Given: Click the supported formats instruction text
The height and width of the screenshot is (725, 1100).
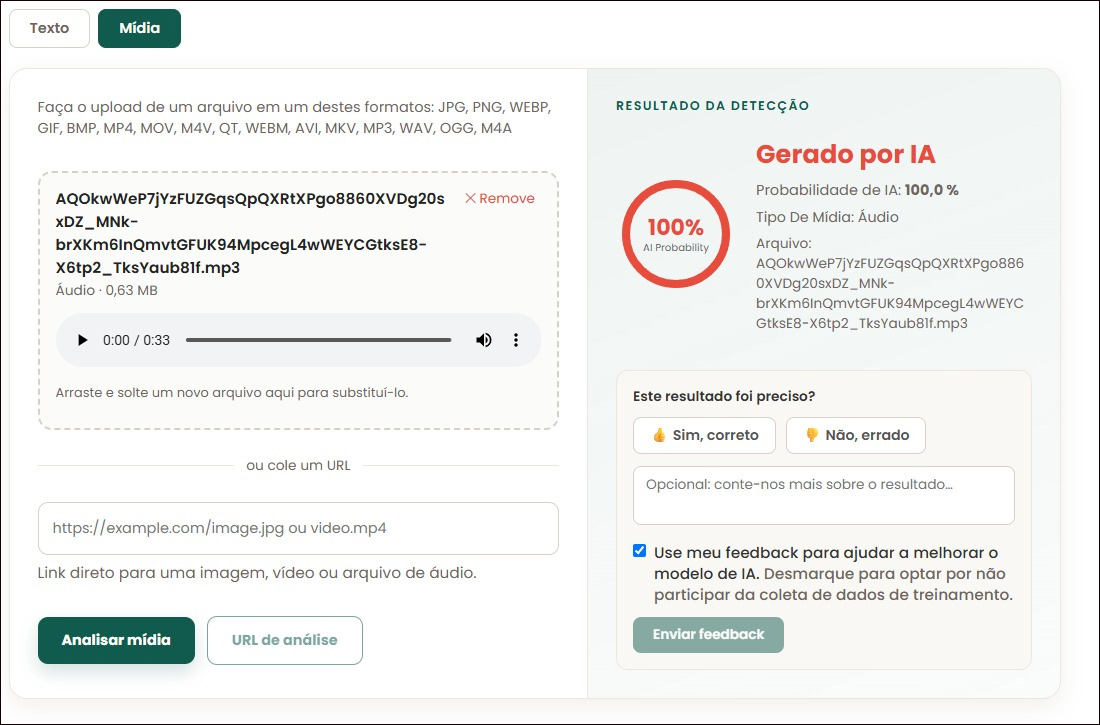Looking at the screenshot, I should click(295, 118).
